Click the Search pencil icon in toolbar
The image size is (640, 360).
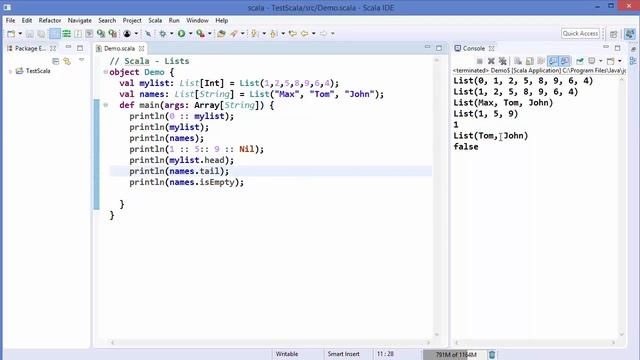[x=234, y=33]
